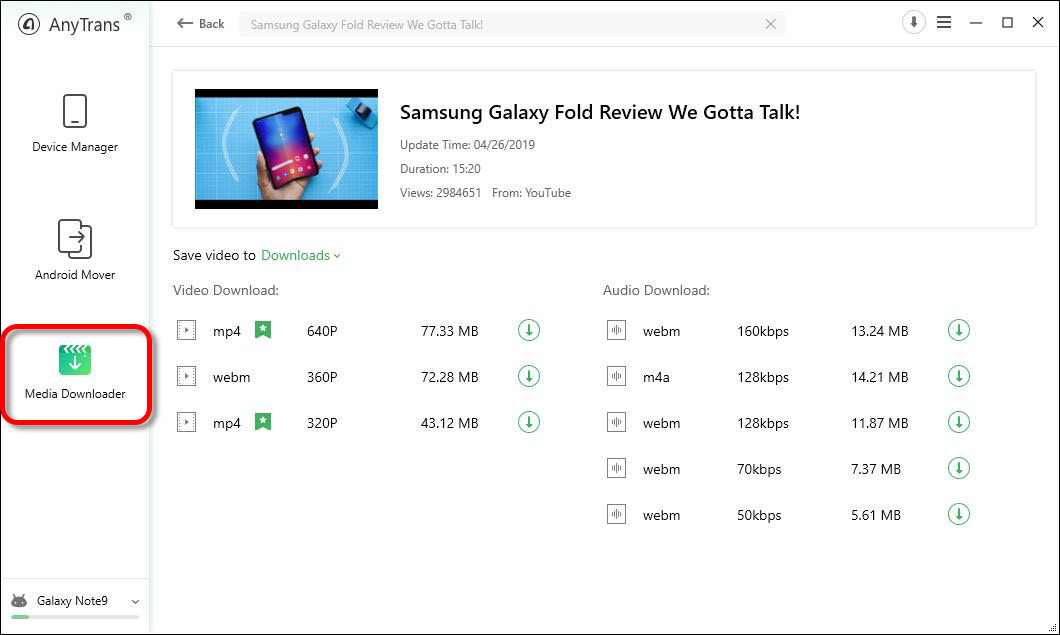
Task: Click the '13.24 MB' audio size
Action: click(880, 331)
